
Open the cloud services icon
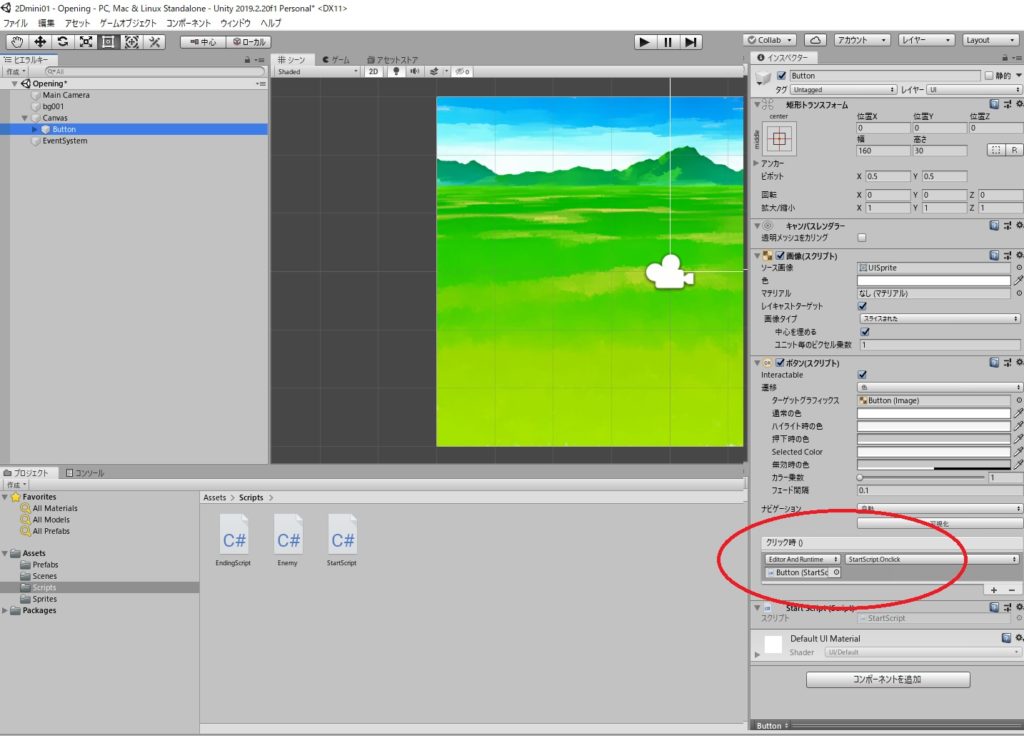815,40
